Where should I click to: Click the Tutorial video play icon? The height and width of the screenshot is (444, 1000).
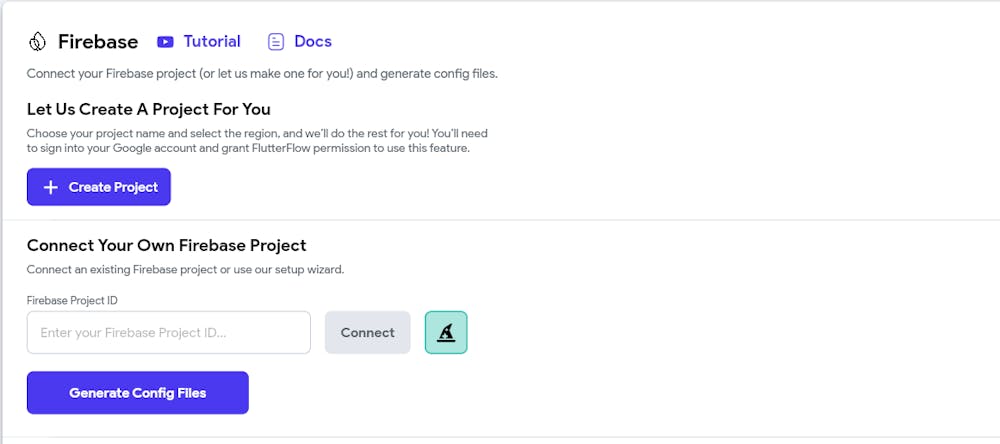165,42
